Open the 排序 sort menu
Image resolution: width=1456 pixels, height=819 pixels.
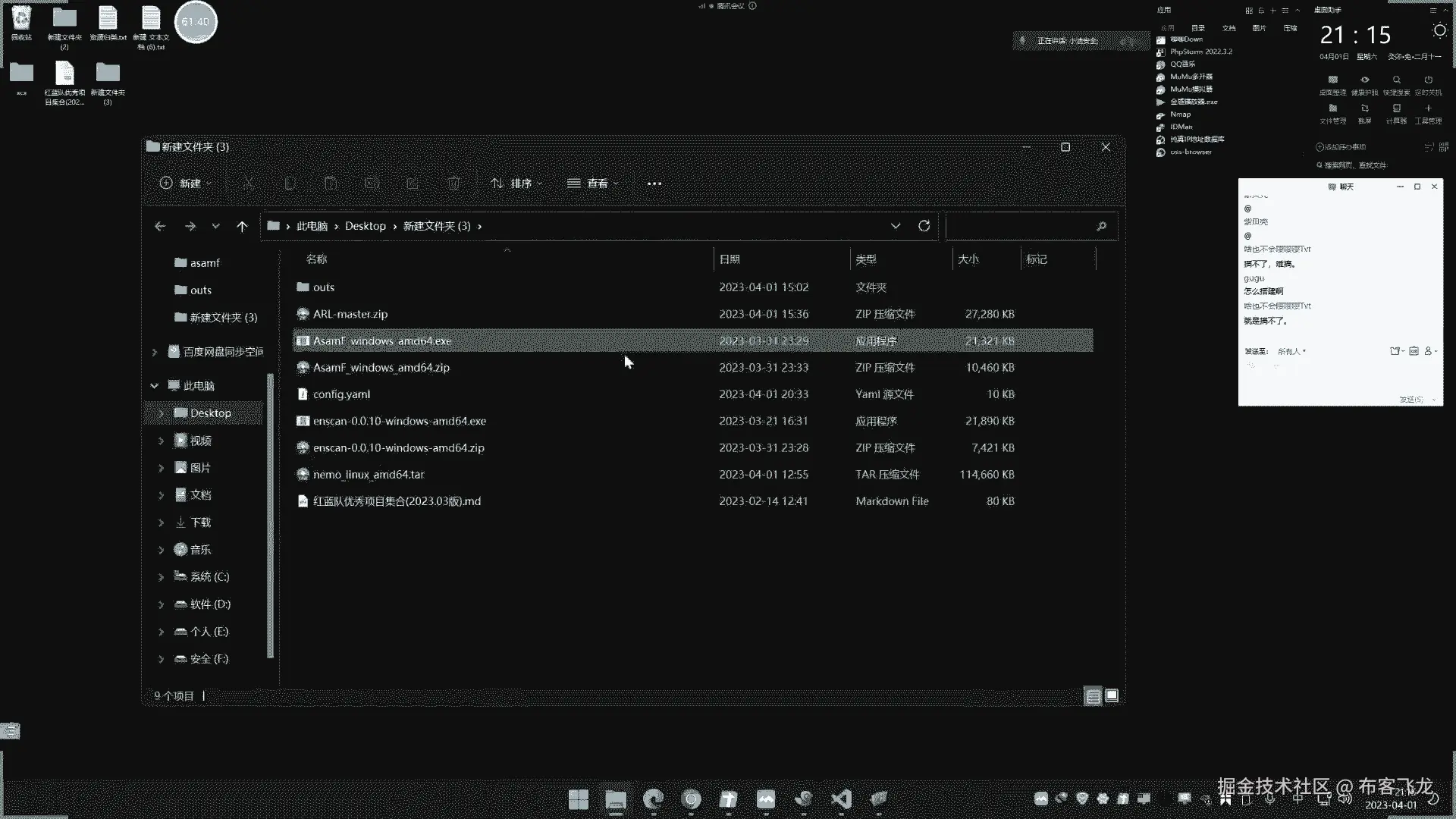[x=517, y=184]
